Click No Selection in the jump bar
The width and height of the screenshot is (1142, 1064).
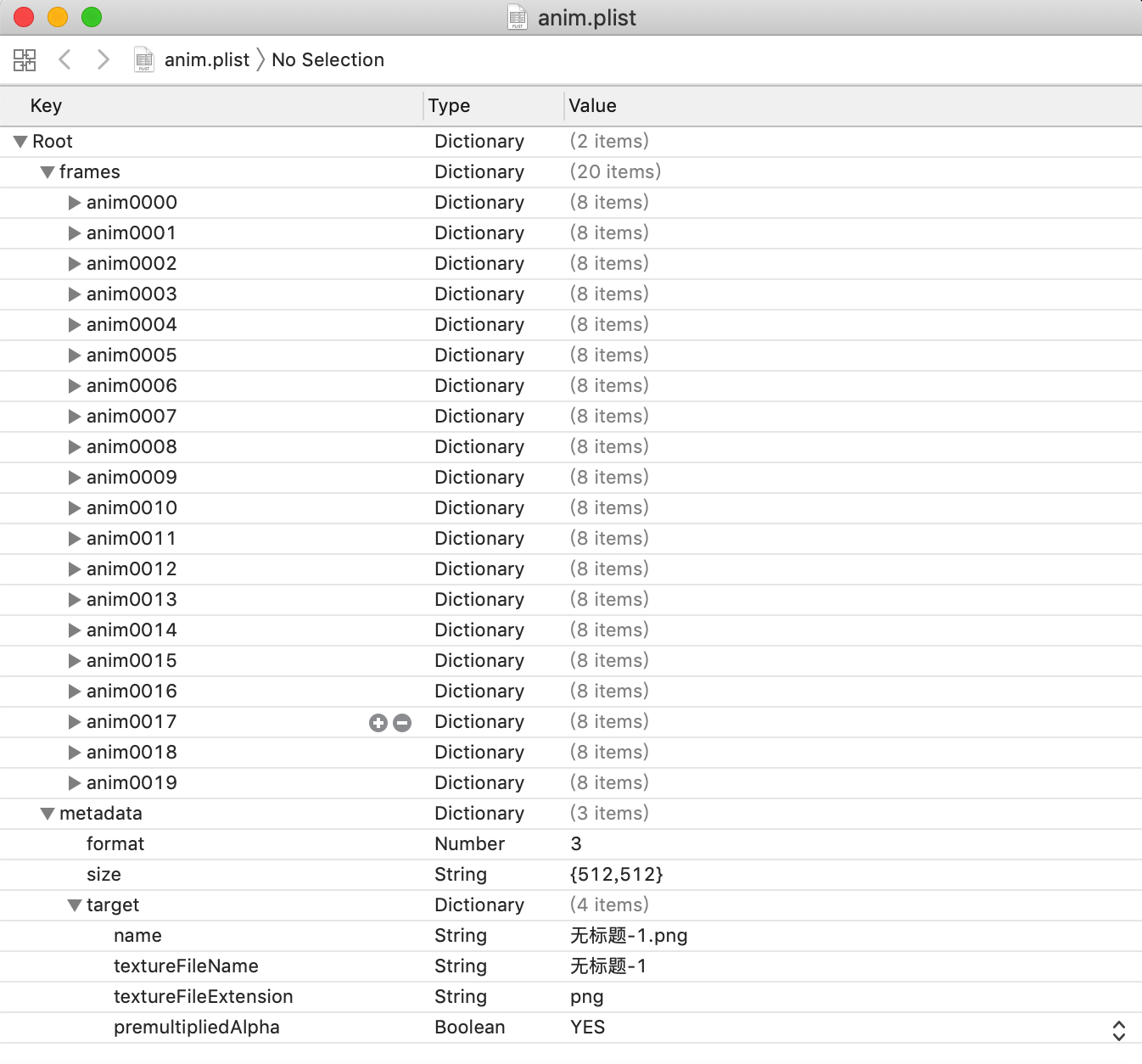(327, 59)
